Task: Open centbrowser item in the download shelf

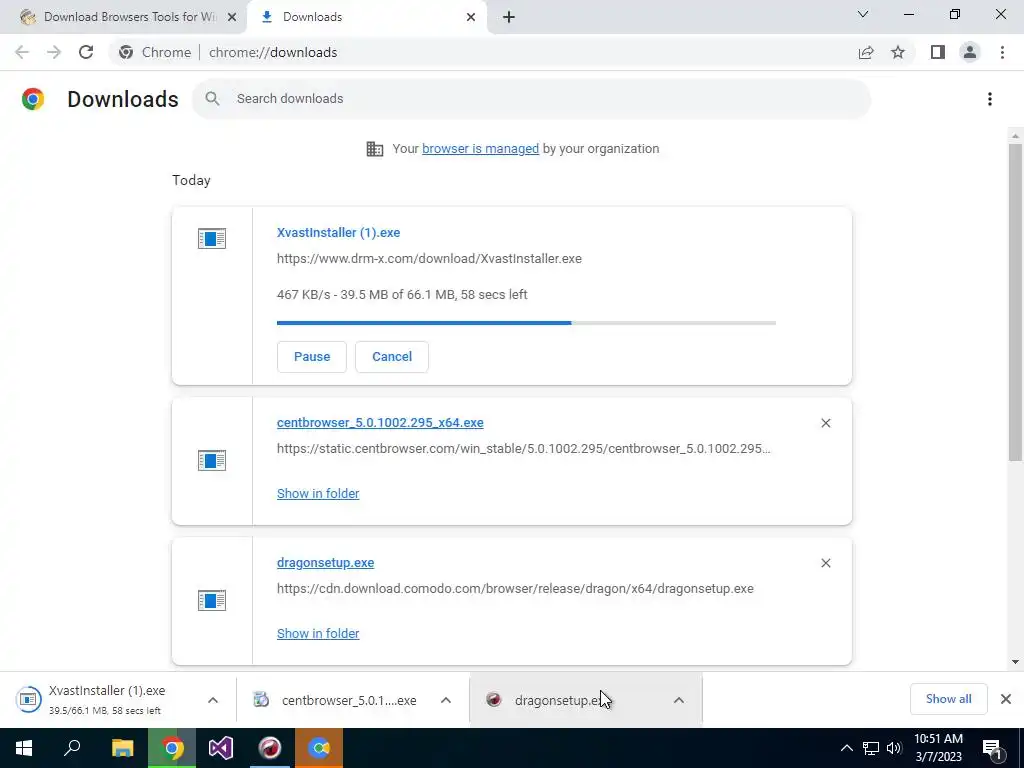Action: point(336,700)
